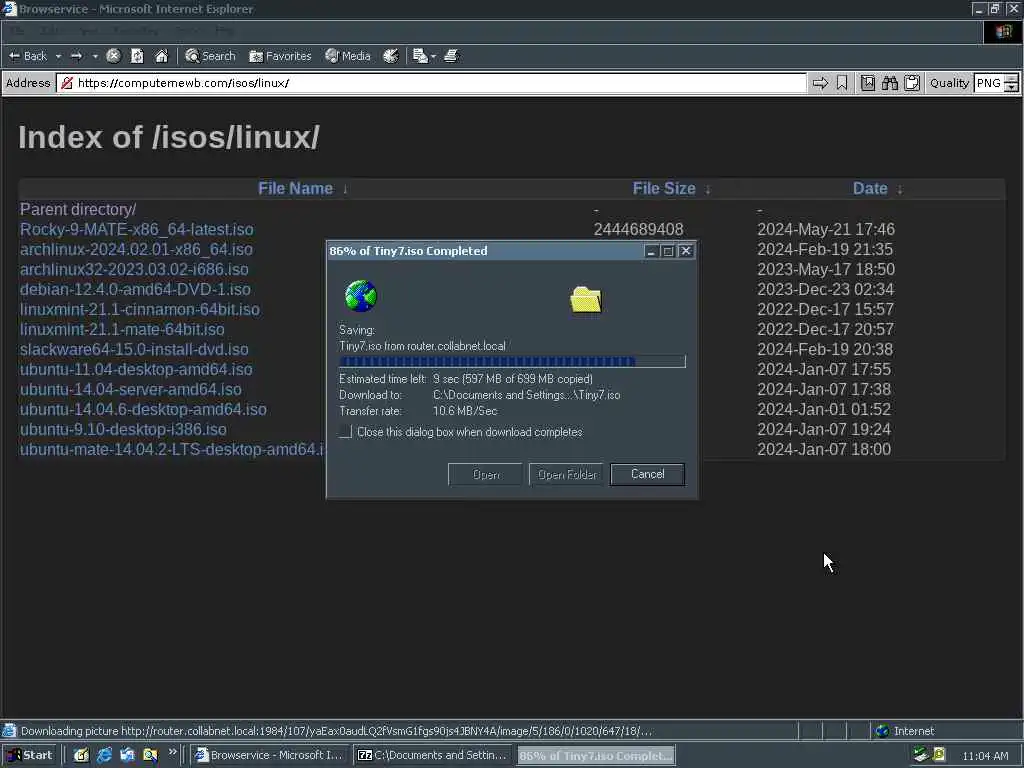Screen dimensions: 1024x768
Task: Click the bookmark icon beside the Go arrow
Action: [842, 83]
